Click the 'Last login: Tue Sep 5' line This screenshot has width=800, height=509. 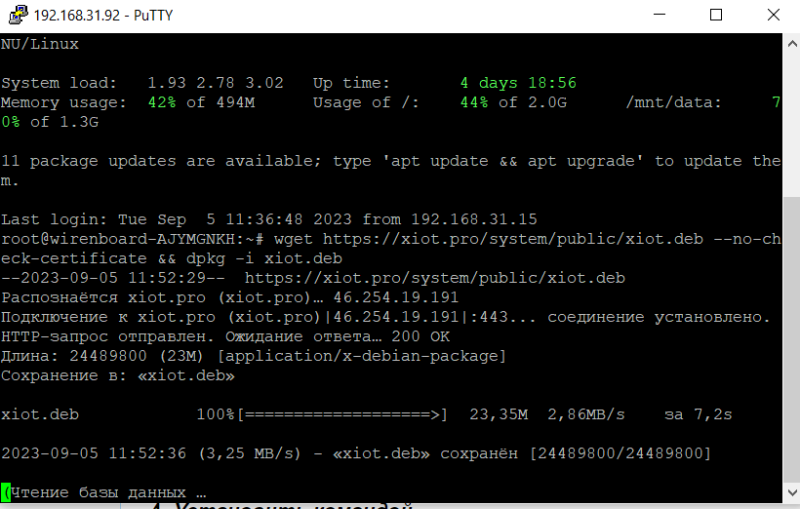click(x=269, y=219)
